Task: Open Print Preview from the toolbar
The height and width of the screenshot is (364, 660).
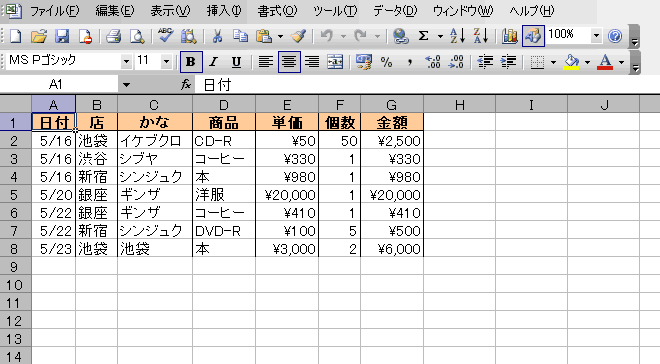Action: point(137,36)
